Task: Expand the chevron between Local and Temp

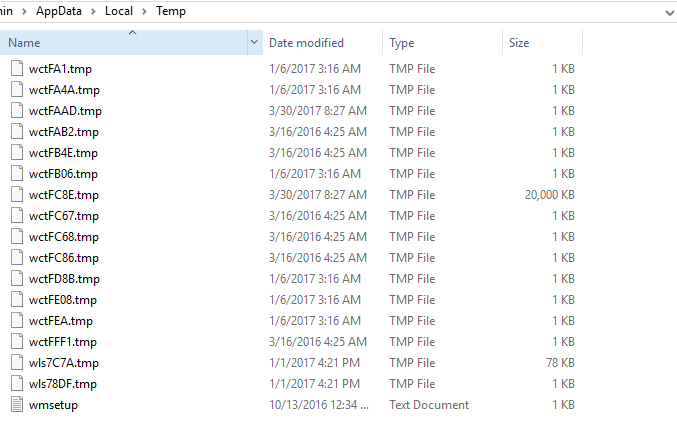Action: (144, 12)
